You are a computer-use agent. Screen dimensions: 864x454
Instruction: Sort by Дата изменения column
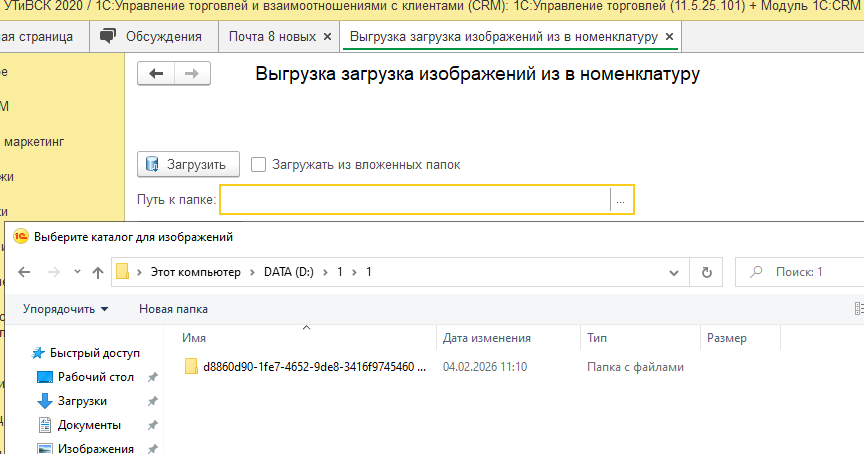click(x=508, y=338)
